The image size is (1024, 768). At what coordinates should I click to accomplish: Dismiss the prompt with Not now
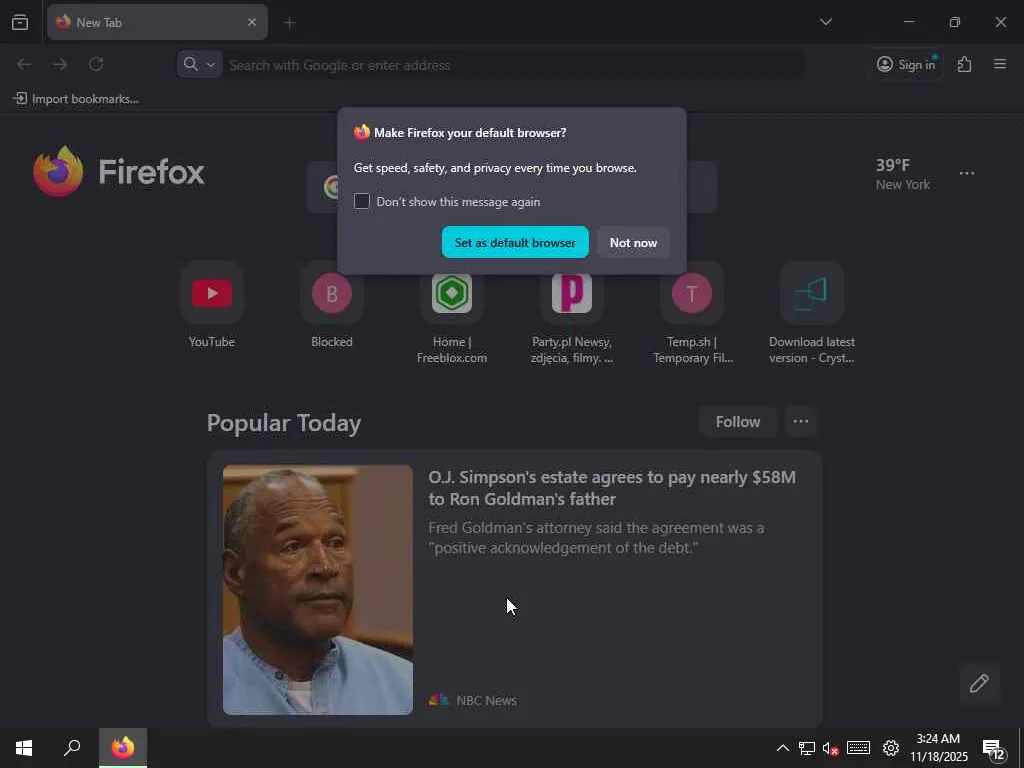(x=633, y=242)
